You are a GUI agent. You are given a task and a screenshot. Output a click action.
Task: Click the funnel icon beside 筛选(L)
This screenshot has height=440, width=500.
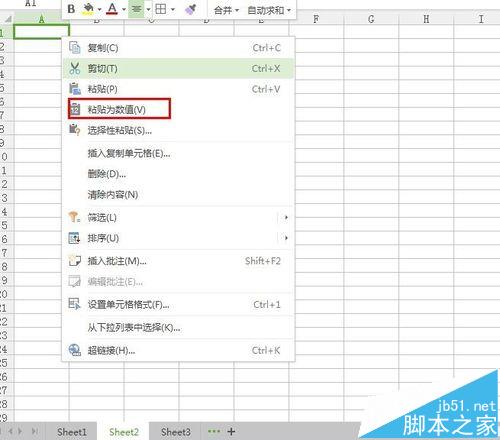[x=74, y=217]
